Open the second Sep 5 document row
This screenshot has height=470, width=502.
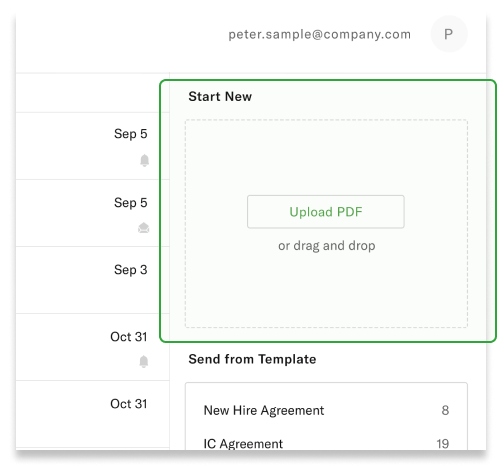point(93,213)
